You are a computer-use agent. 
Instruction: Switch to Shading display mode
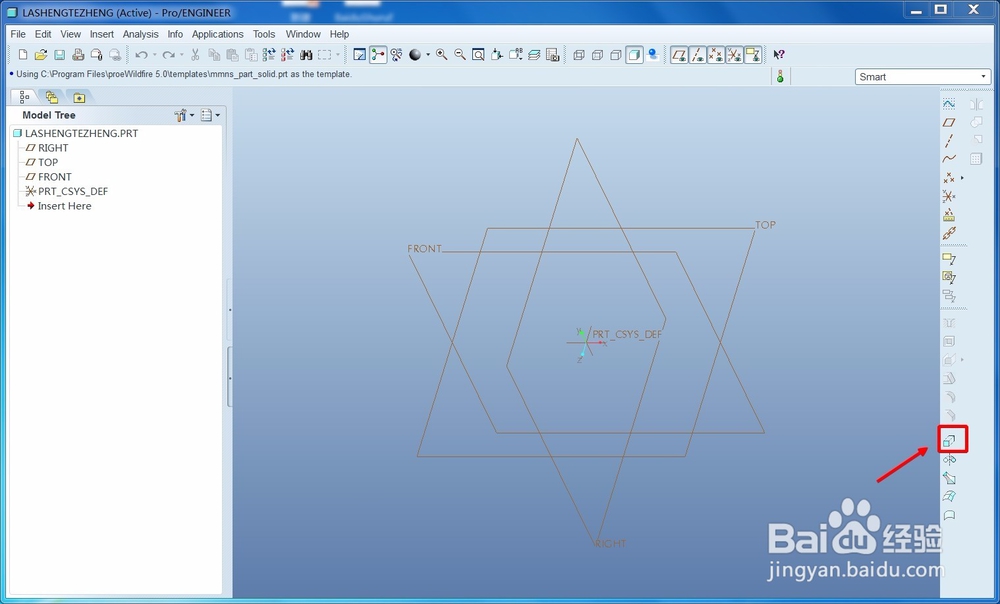(x=635, y=55)
